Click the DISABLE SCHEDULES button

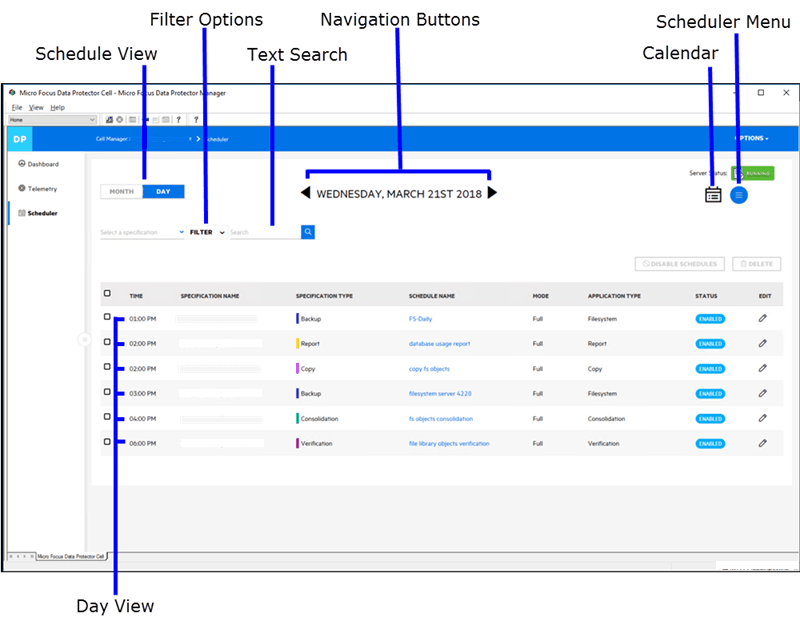pos(680,264)
